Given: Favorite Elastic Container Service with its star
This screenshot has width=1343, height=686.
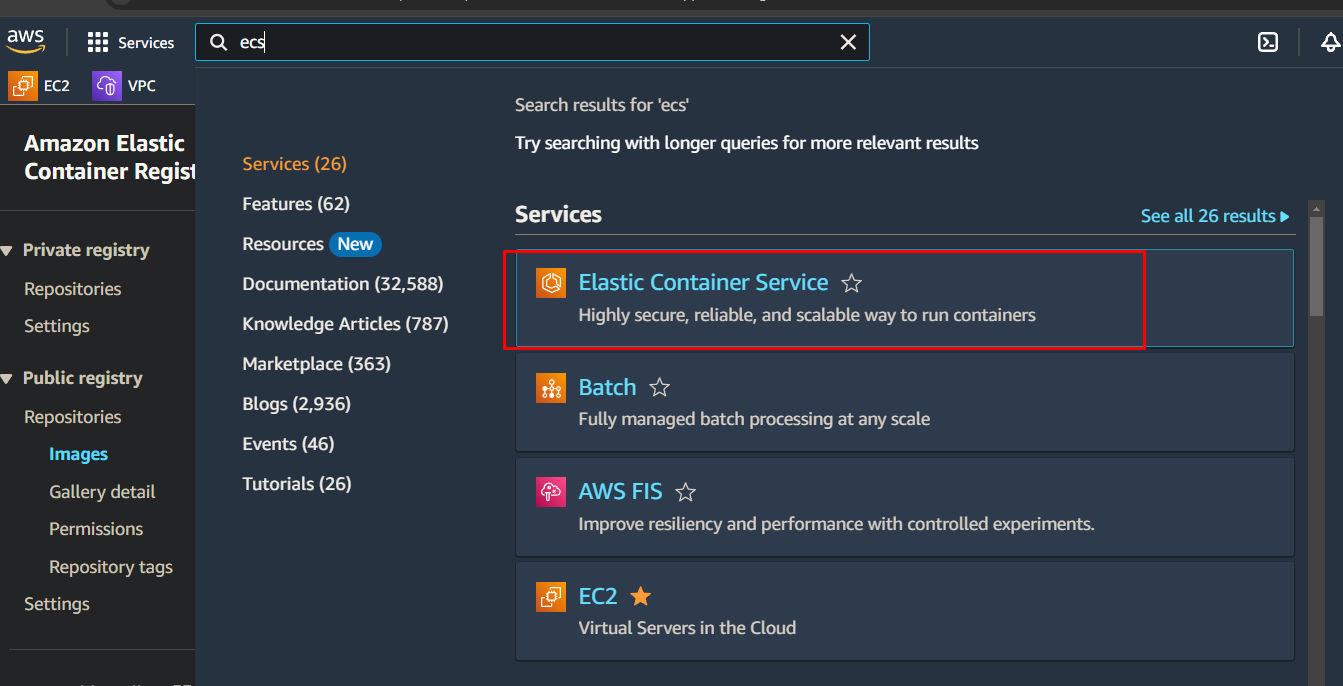Looking at the screenshot, I should 851,283.
